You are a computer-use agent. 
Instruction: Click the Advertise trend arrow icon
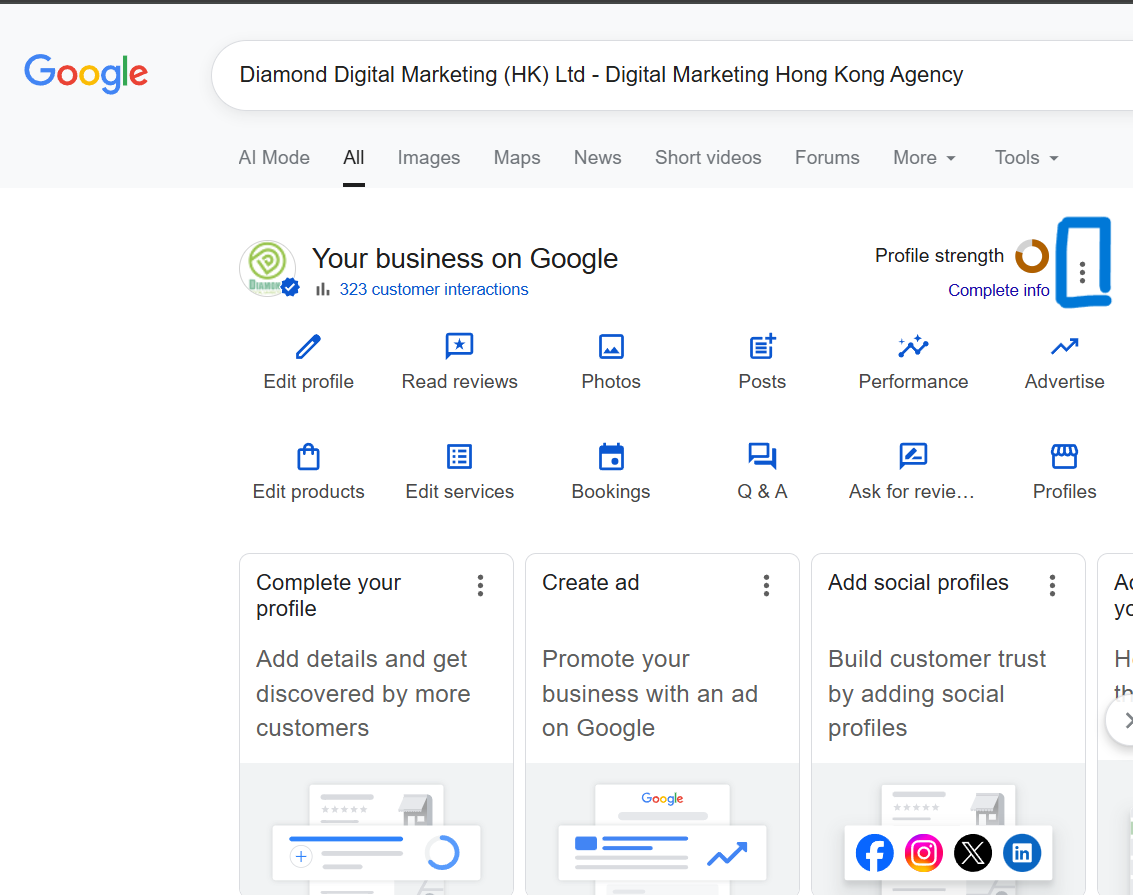click(x=1064, y=347)
